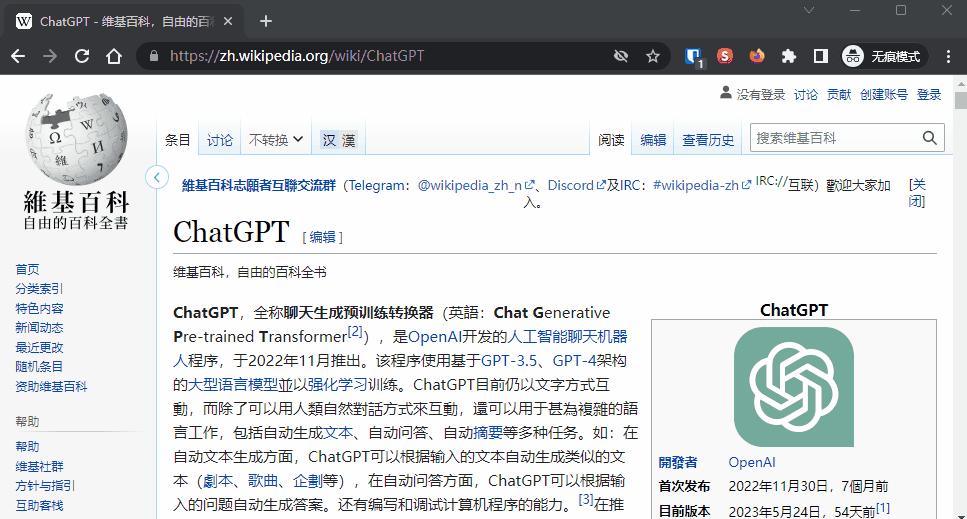Close the ChatGPT Wikipedia tab
Screen dimensions: 967x519
(228, 22)
